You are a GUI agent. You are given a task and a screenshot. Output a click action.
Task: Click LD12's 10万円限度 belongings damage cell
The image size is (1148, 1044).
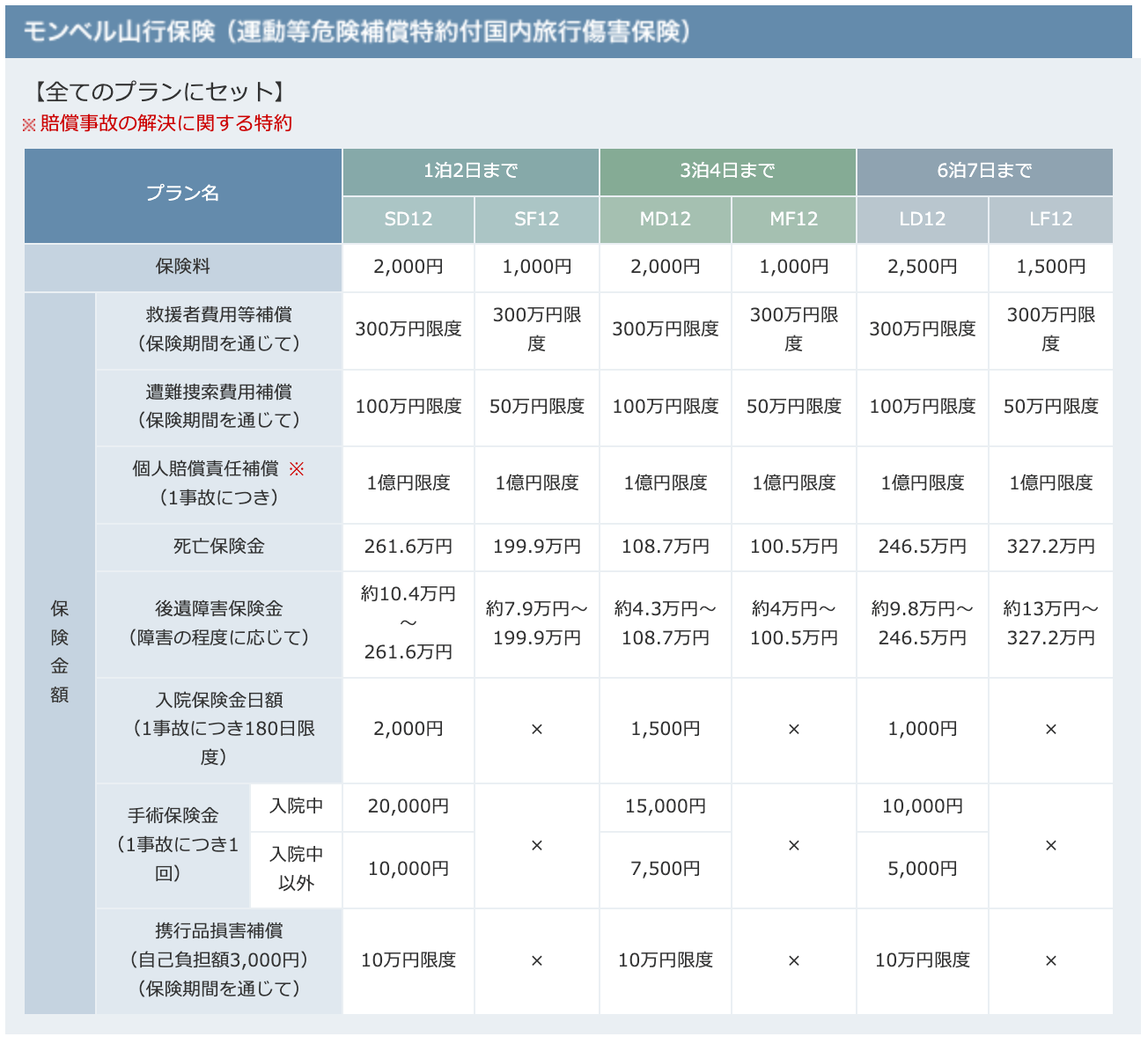[x=923, y=961]
